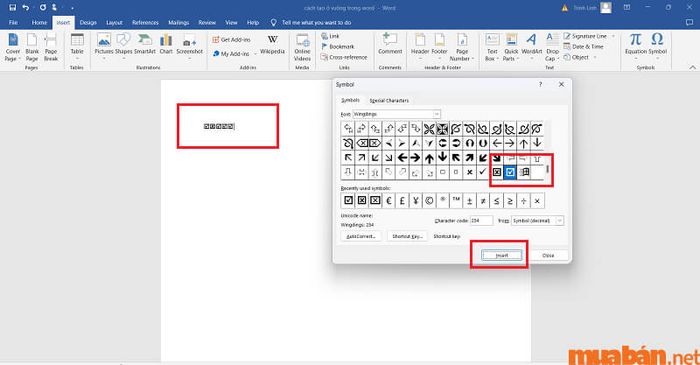Select the crossed box symbol in grid
Viewport: 700px width, 365px height.
point(497,172)
